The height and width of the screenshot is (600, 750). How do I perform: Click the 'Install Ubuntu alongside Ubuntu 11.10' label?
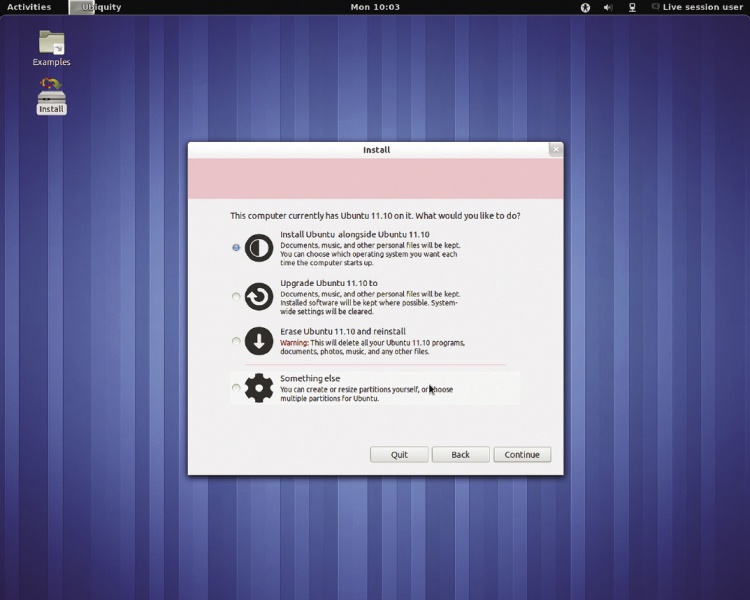coord(355,234)
